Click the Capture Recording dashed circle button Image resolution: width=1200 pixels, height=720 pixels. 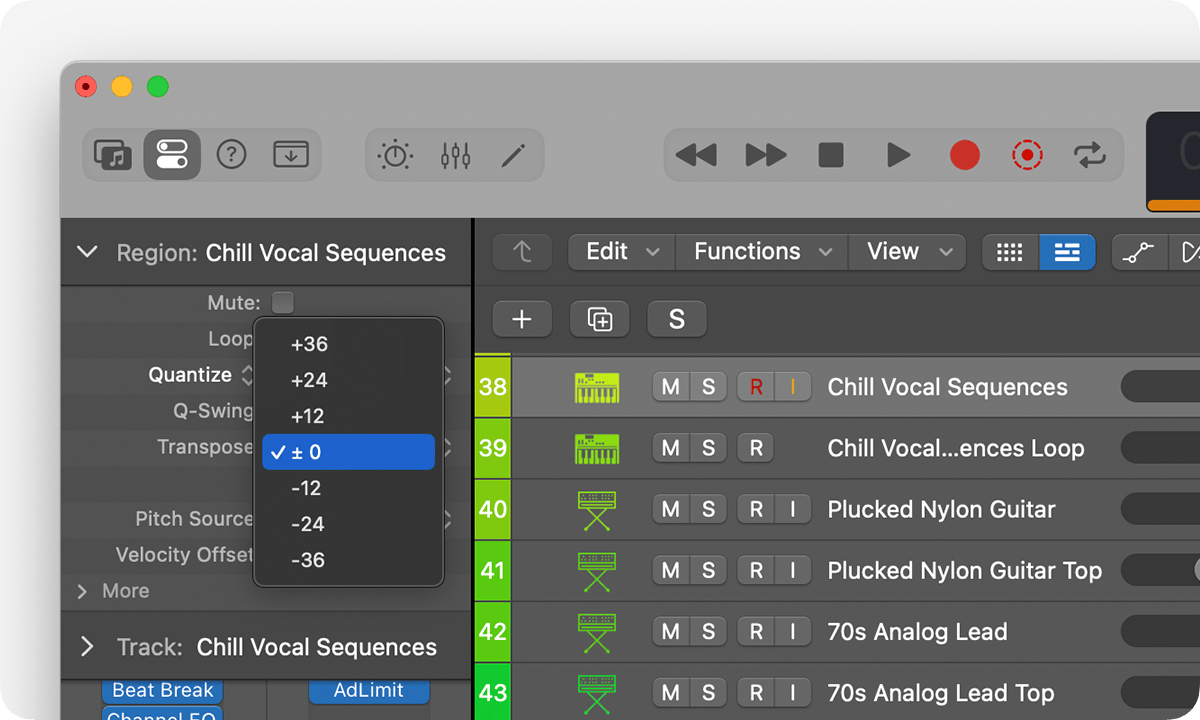[x=1027, y=155]
